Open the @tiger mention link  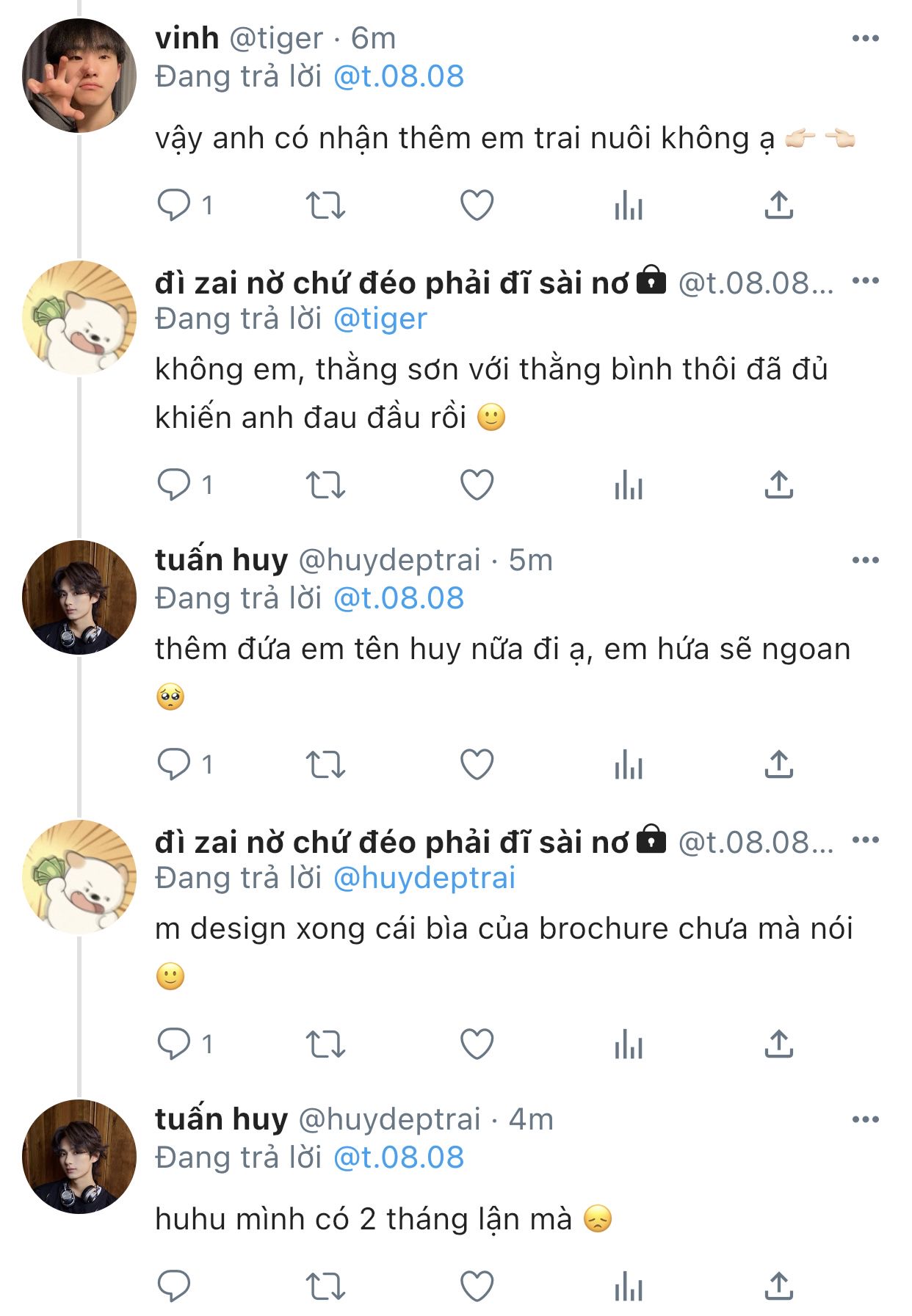point(380,319)
